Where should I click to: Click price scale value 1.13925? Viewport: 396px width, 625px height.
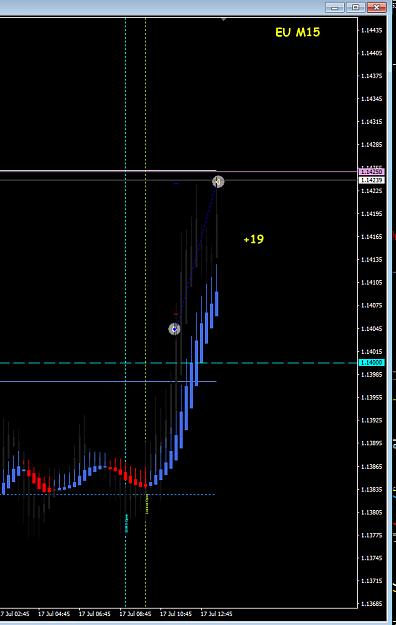[x=371, y=421]
